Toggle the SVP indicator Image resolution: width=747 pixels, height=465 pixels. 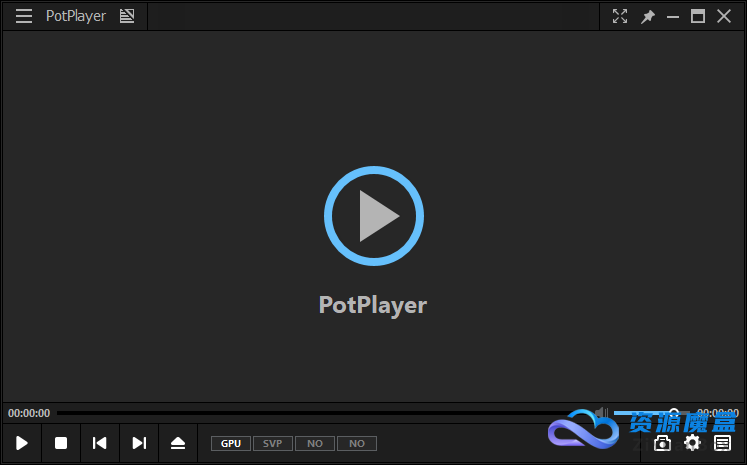click(x=272, y=443)
